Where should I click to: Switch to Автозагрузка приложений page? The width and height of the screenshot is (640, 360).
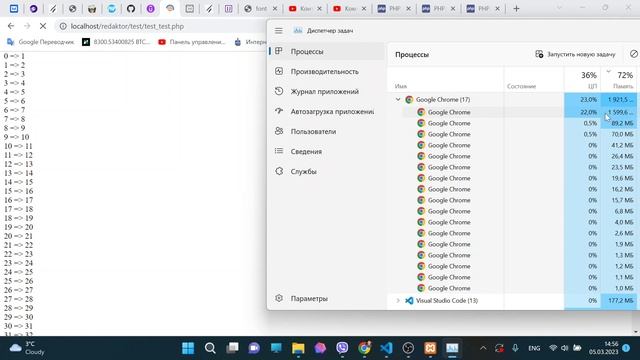tap(327, 111)
